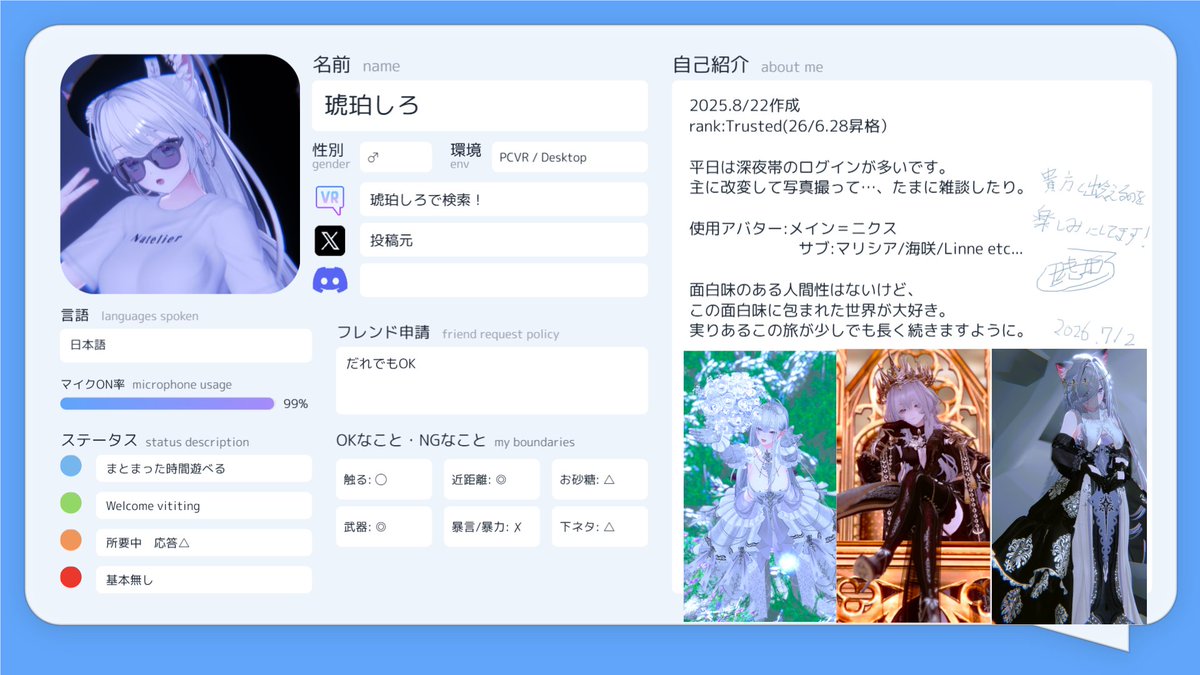This screenshot has height=675, width=1200.
Task: Click the X (Twitter) logo icon
Action: 330,240
